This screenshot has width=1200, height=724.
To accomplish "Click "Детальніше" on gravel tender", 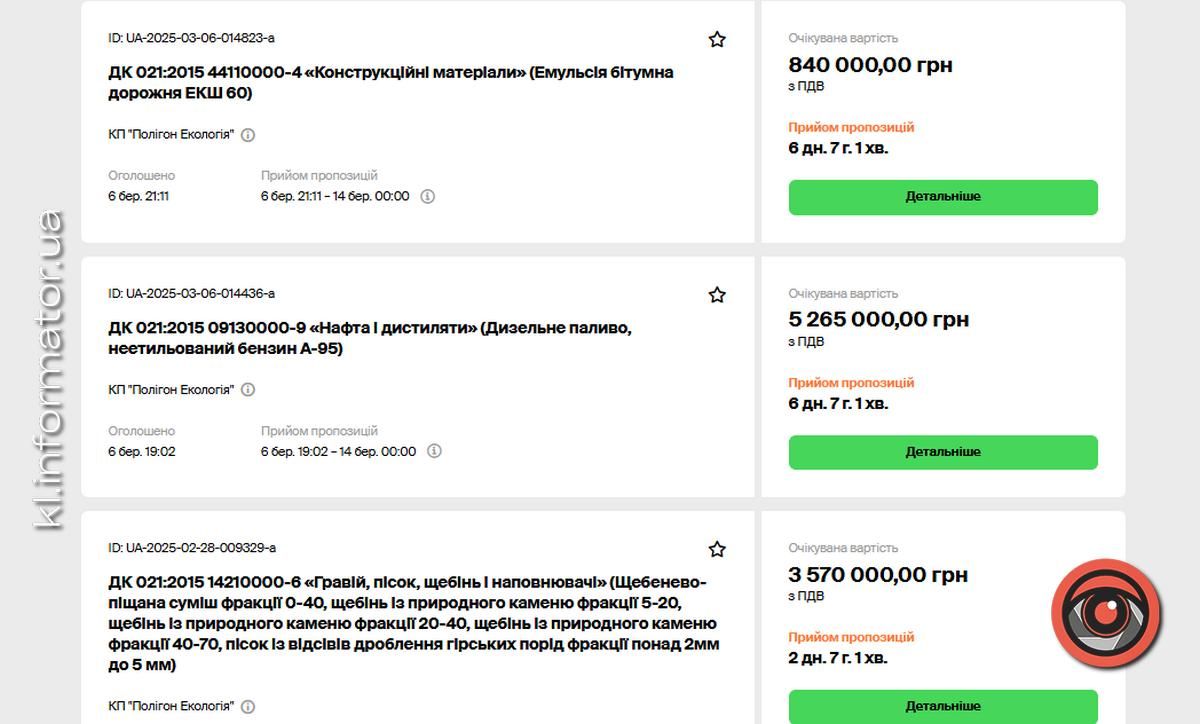I will click(943, 707).
